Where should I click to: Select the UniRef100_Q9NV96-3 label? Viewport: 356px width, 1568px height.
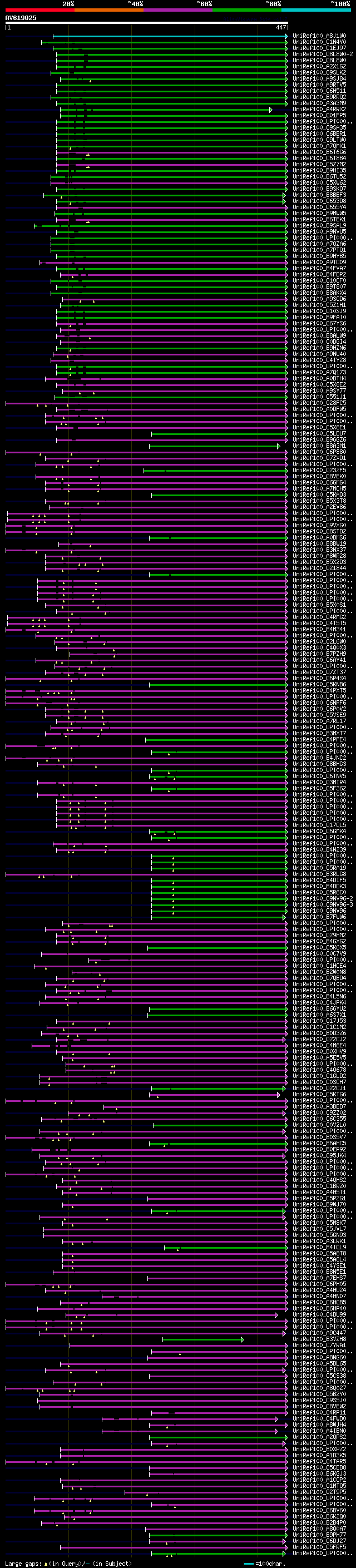pyautogui.click(x=323, y=904)
